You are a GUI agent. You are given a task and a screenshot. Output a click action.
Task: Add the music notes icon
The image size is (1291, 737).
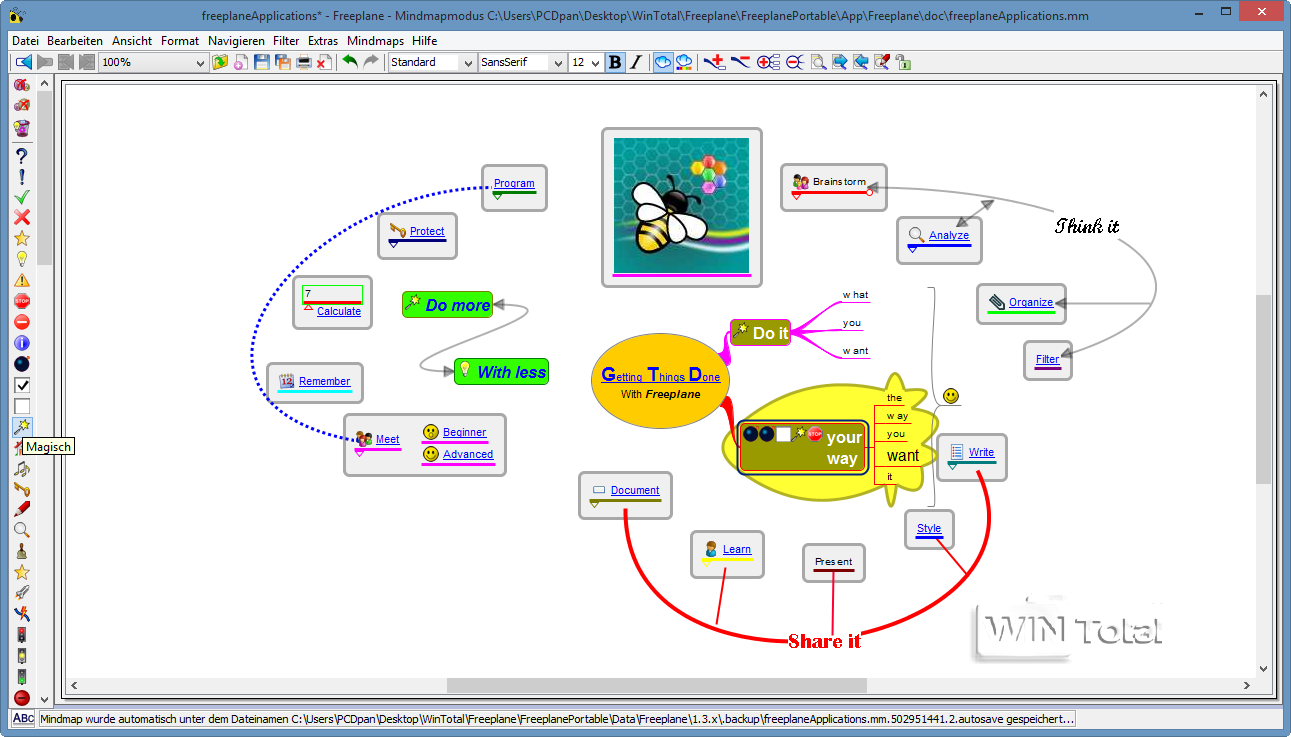(21, 468)
